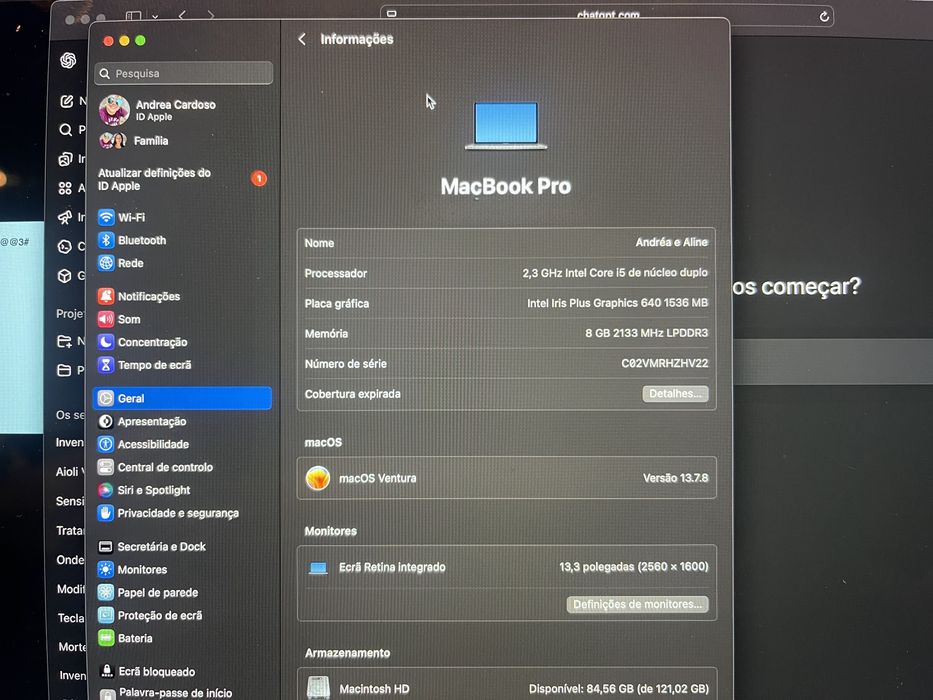Reload the page in Safari window
Image resolution: width=933 pixels, height=700 pixels.
pyautogui.click(x=824, y=16)
